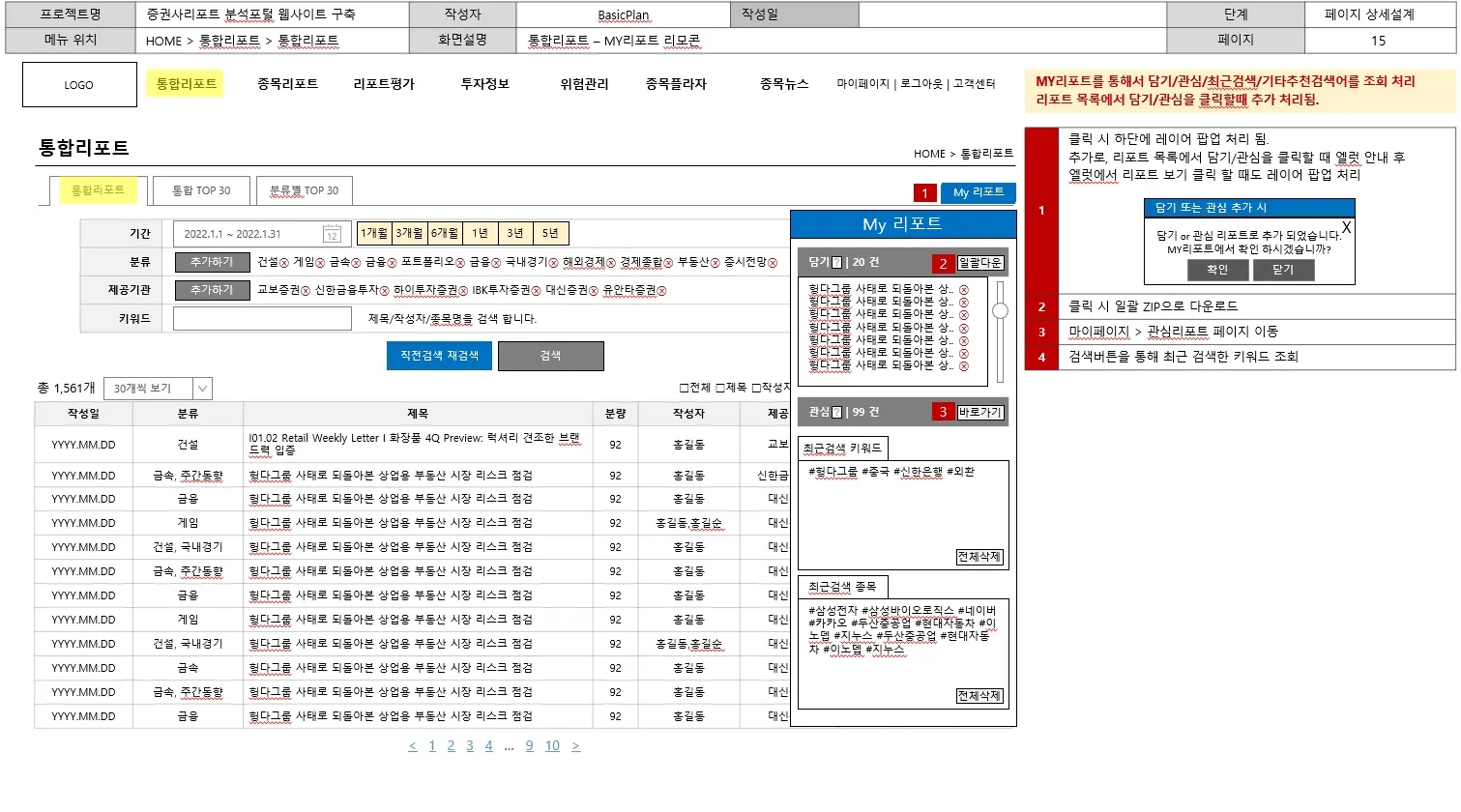Screen dimensions: 1461x812
Task: Expand the 30개씩 보기 dropdown
Action: pos(202,389)
